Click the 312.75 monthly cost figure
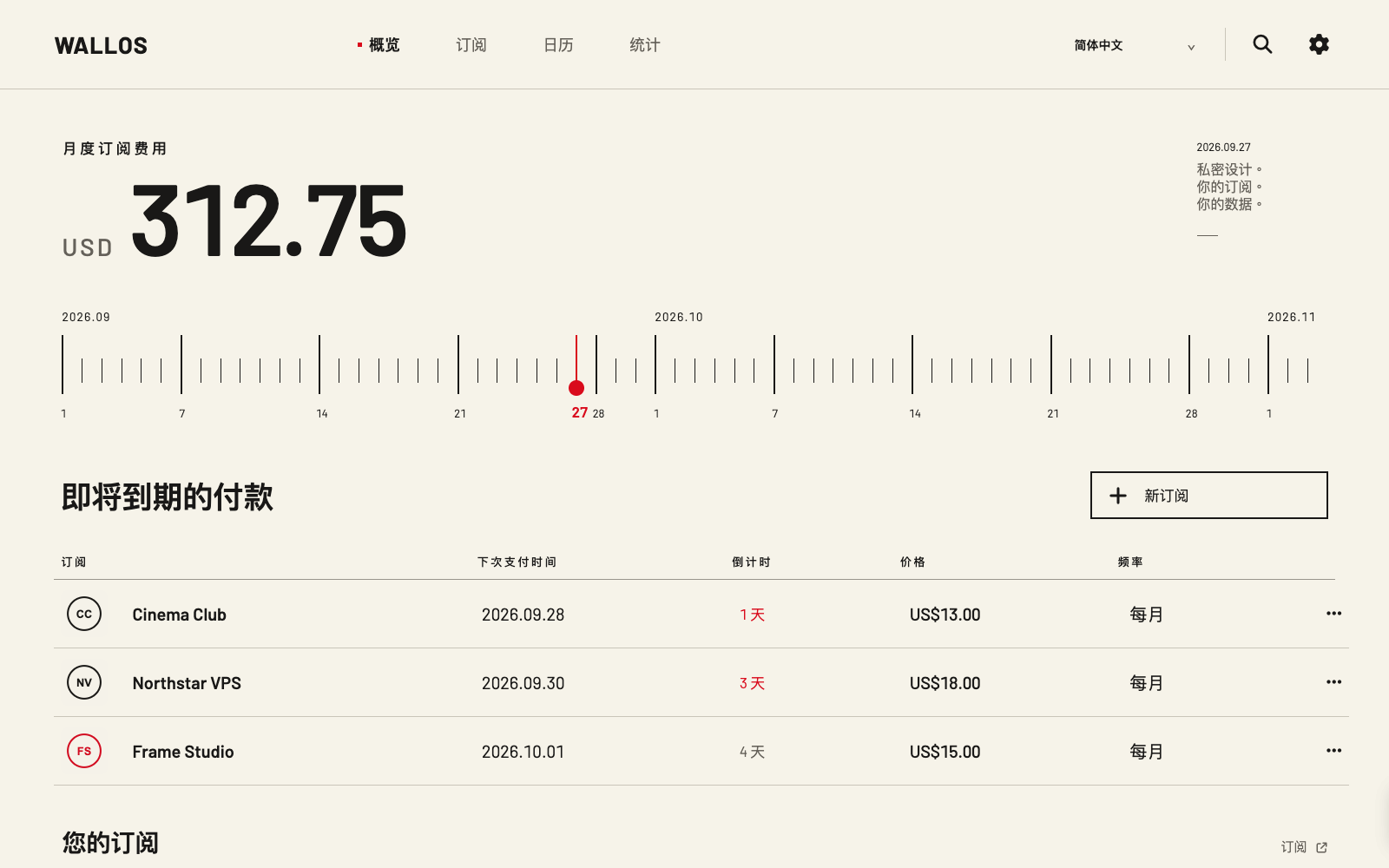 (269, 221)
